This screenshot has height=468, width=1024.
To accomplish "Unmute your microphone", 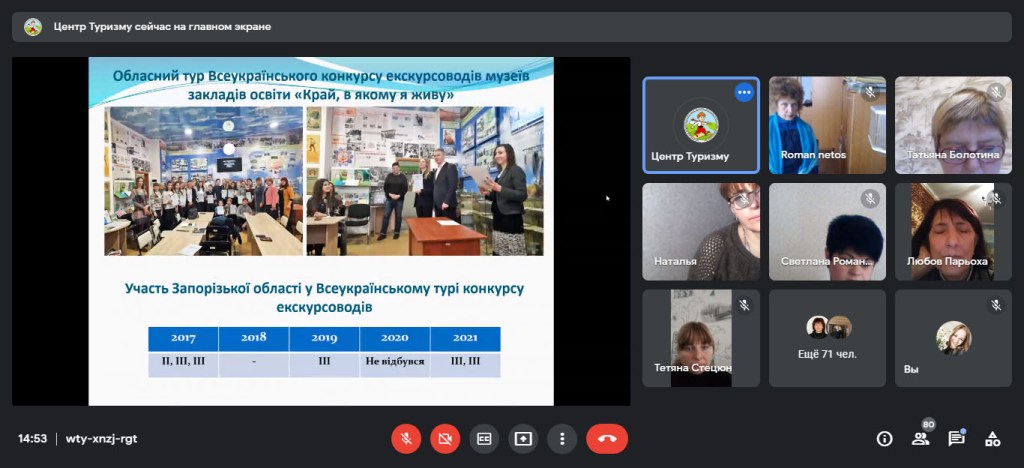I will (406, 438).
